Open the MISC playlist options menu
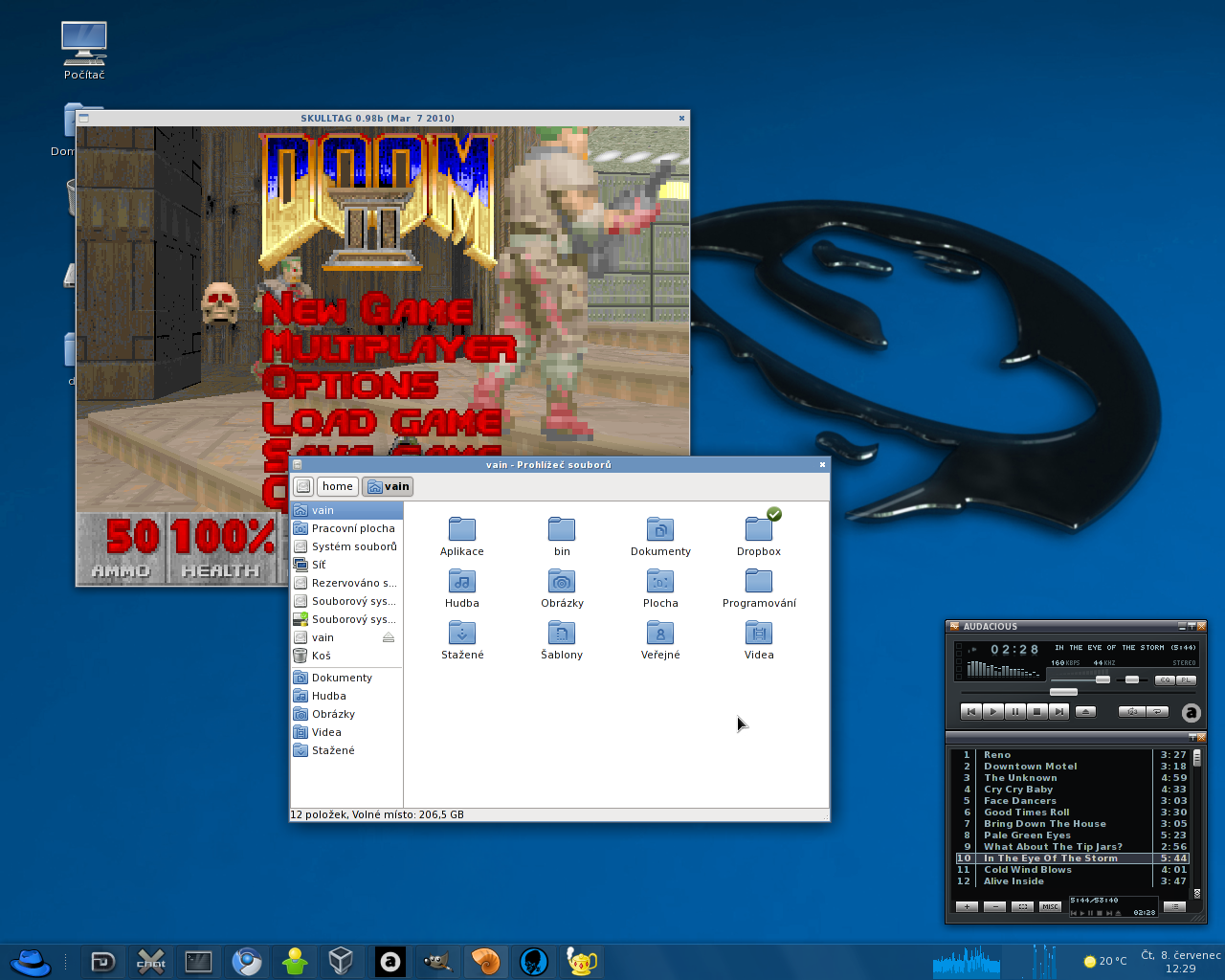Image resolution: width=1225 pixels, height=980 pixels. (x=1050, y=906)
